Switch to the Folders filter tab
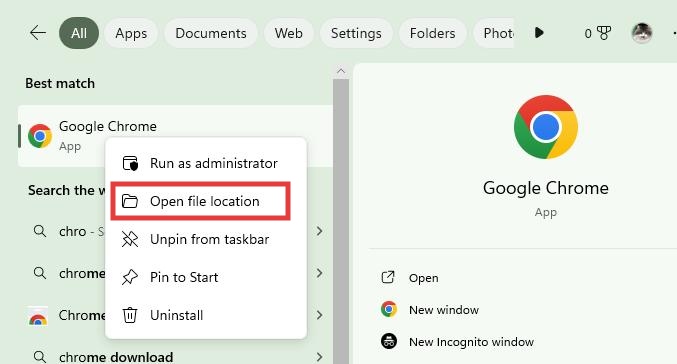 432,33
